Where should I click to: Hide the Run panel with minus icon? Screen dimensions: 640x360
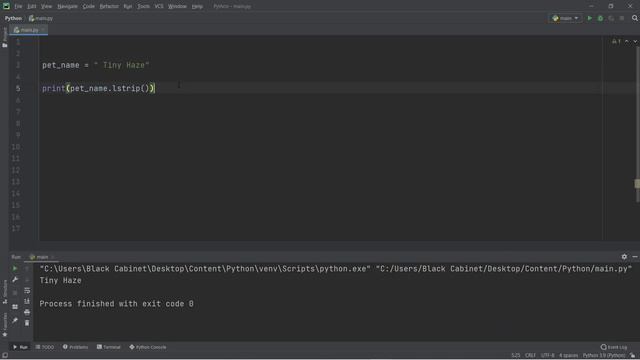[x=635, y=257]
